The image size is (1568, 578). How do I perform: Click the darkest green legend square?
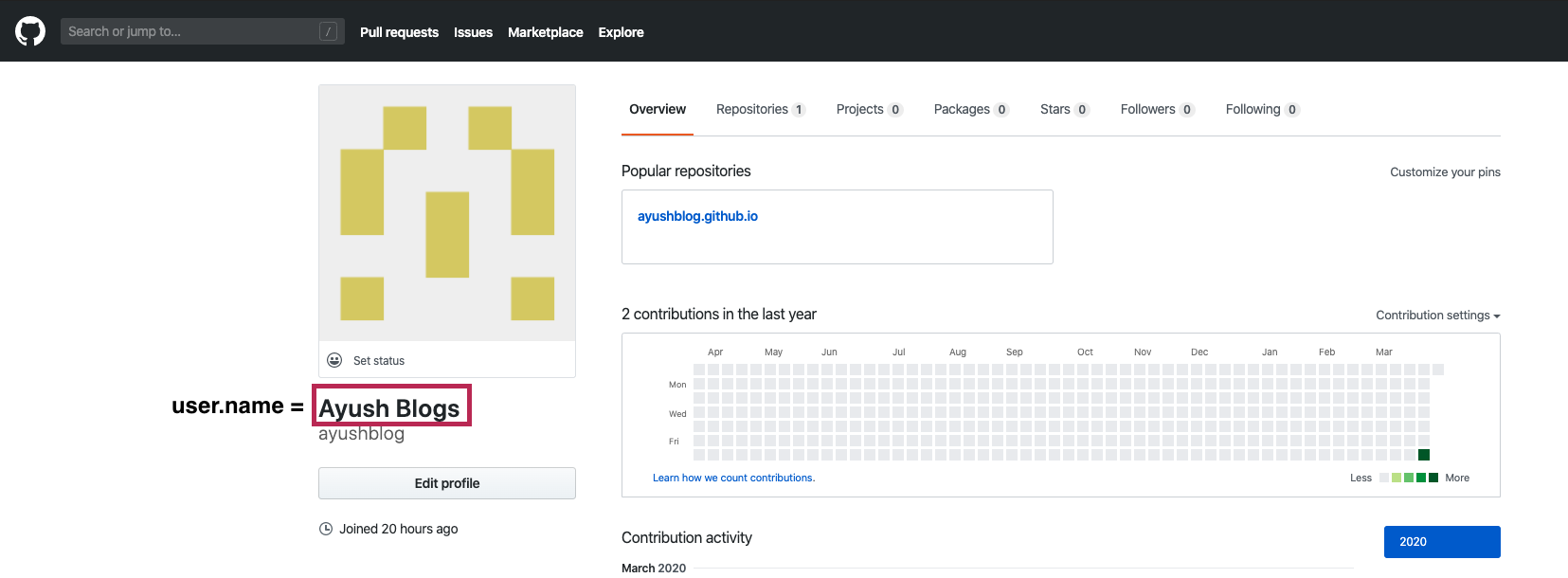[x=1433, y=478]
